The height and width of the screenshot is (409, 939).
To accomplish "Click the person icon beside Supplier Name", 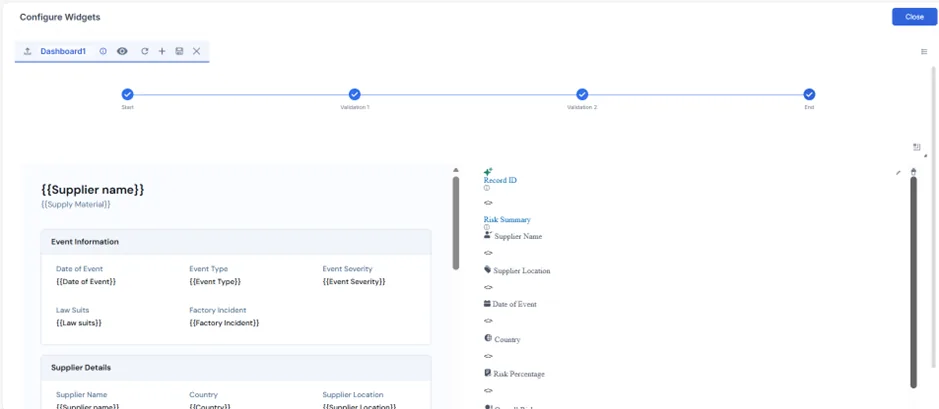I will 487,235.
